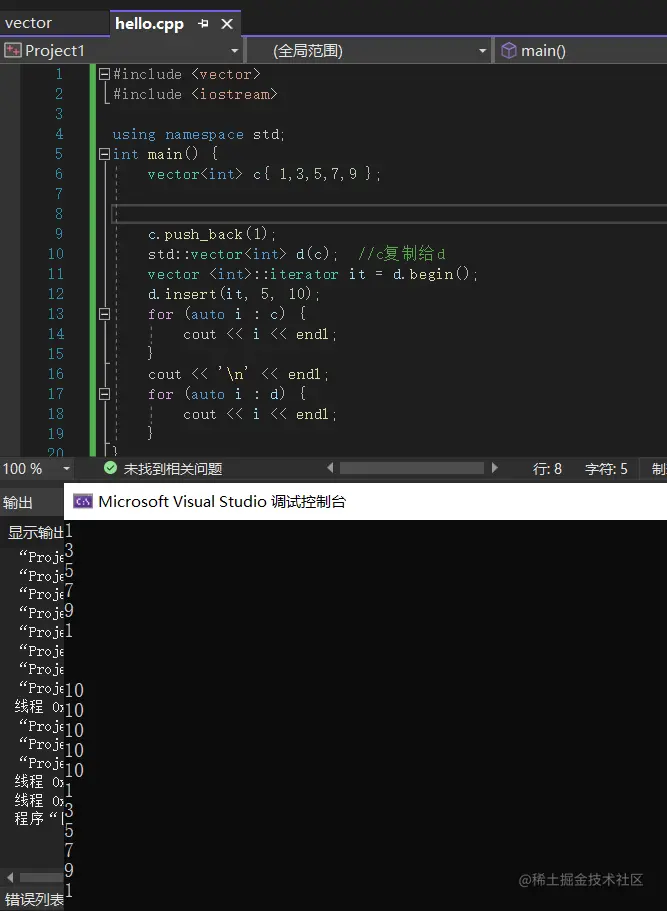Place cursor on empty line 8
Screen dimensions: 667x911
389,214
